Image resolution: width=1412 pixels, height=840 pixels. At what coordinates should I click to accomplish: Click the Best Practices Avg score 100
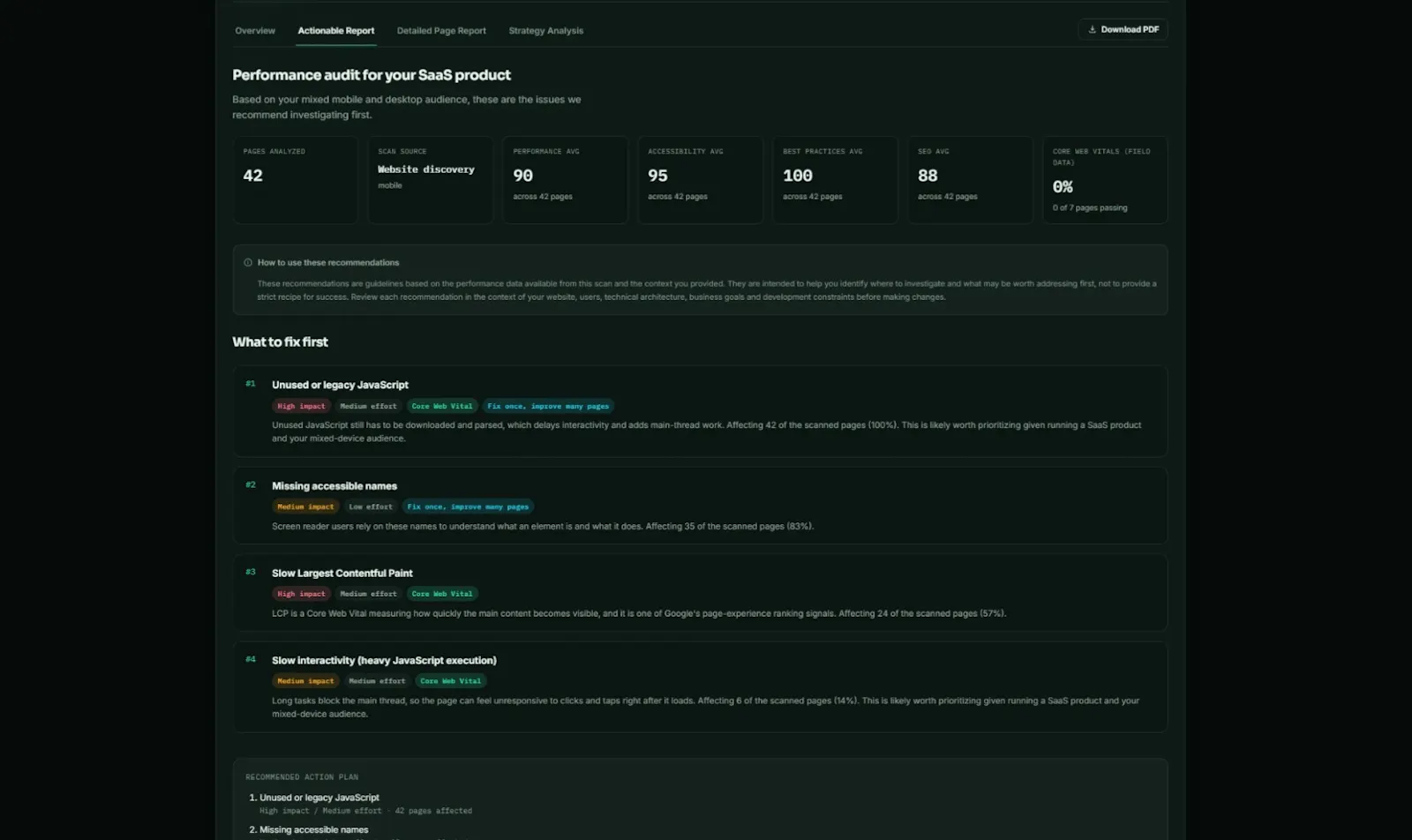tap(798, 176)
